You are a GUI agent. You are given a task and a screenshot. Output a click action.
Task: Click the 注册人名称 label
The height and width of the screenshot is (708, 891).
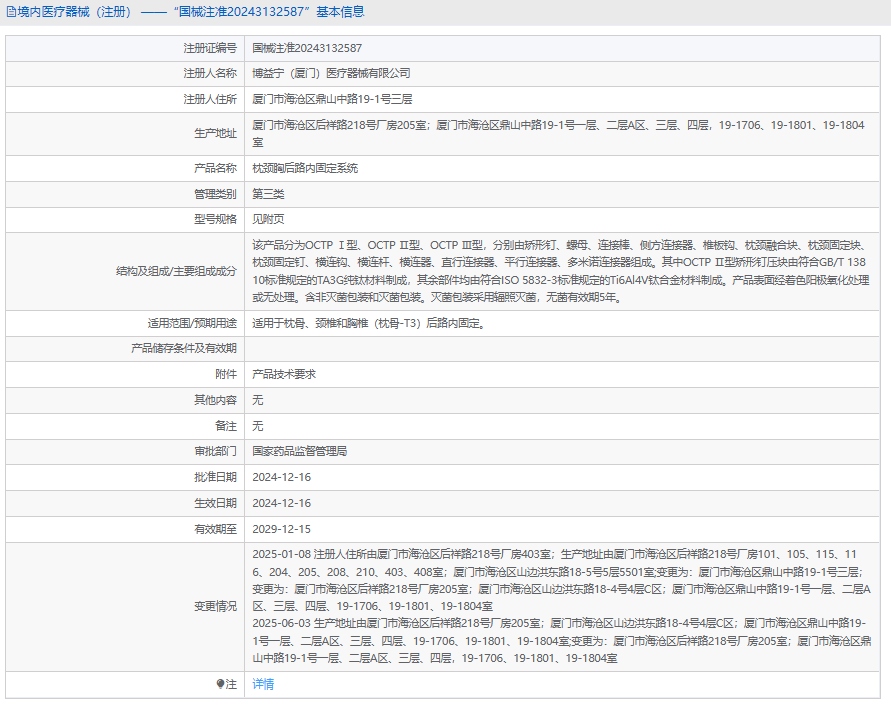pyautogui.click(x=210, y=74)
